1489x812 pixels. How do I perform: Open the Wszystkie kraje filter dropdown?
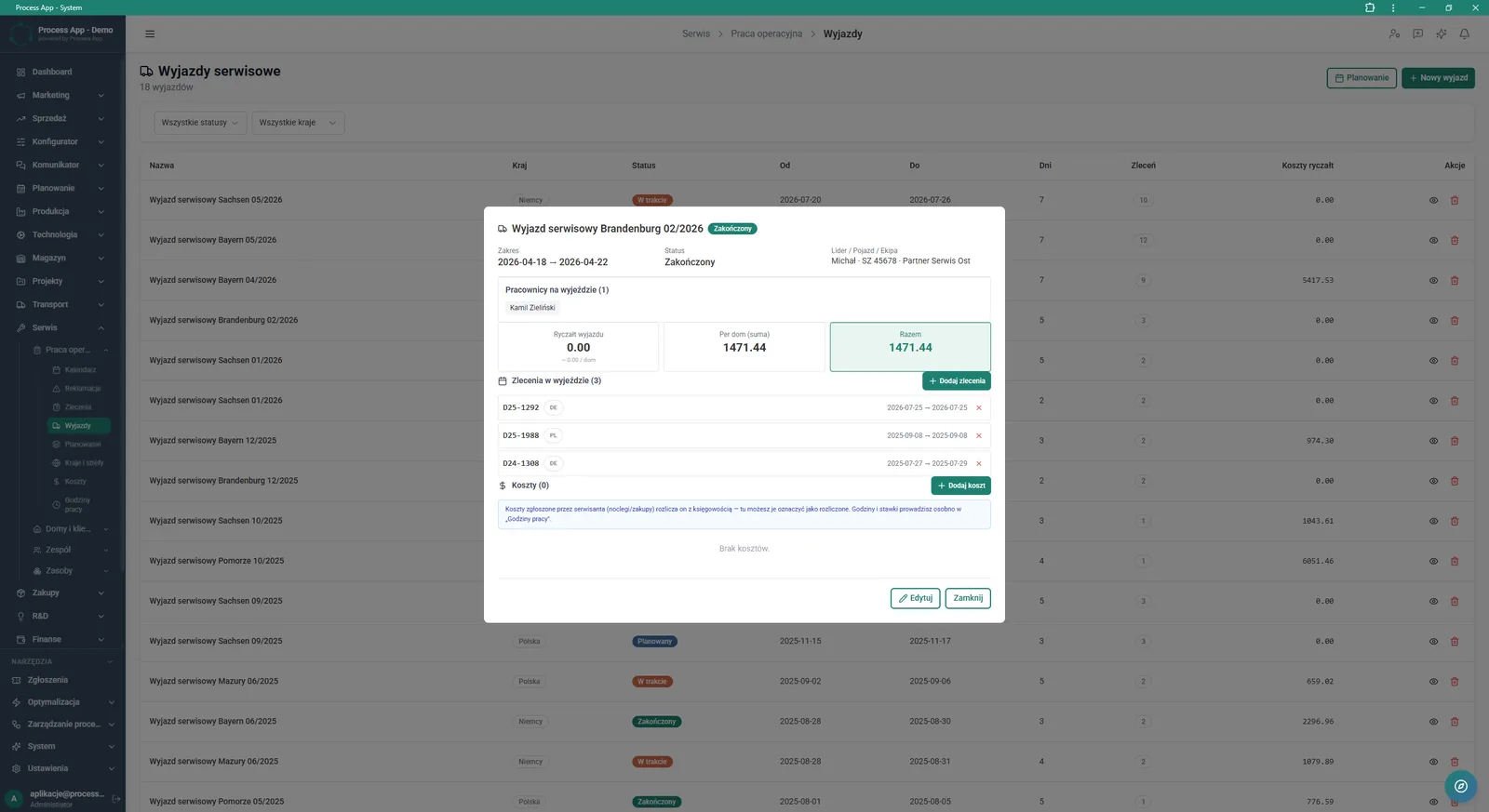pos(298,123)
